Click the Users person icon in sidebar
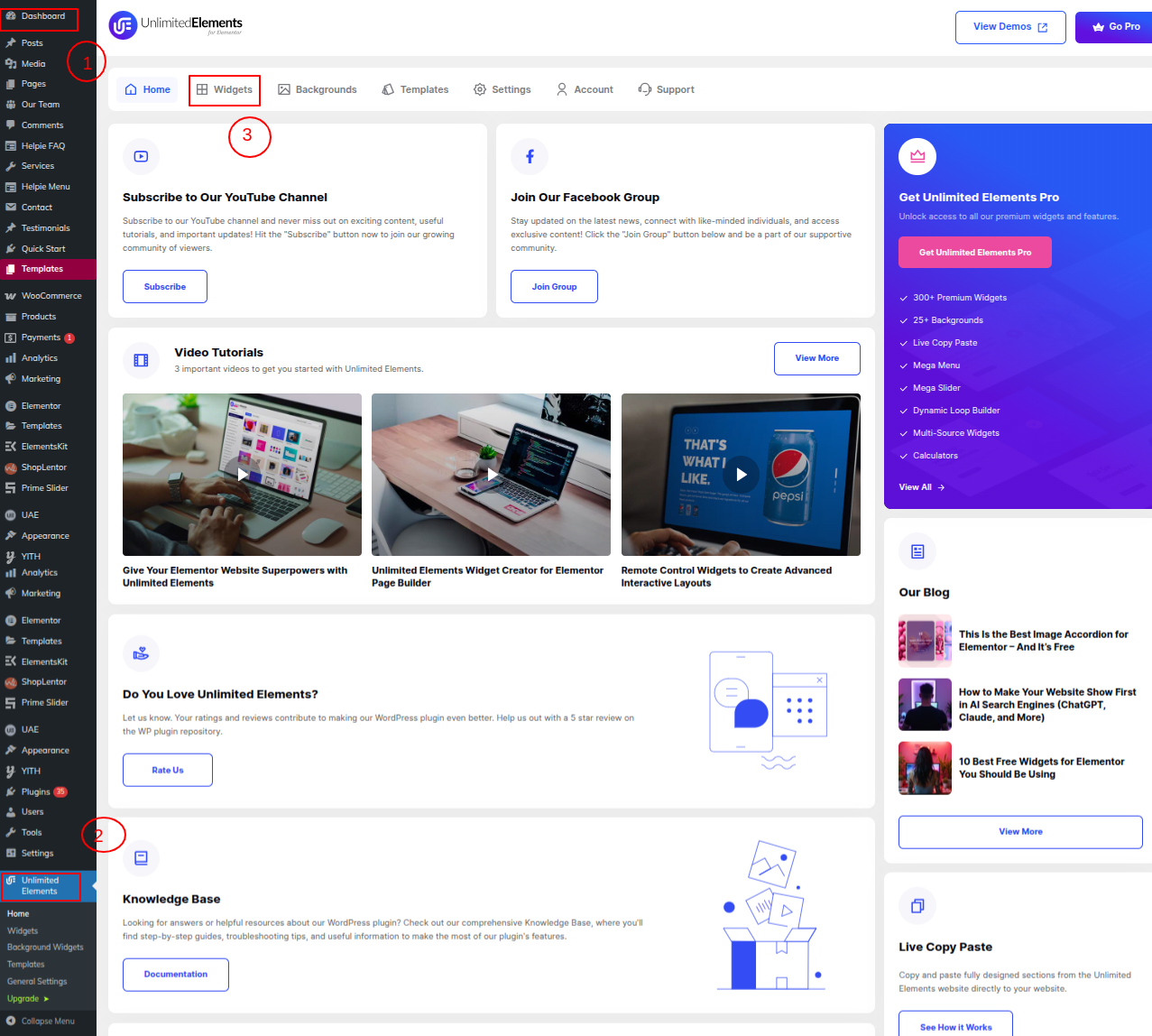 click(11, 812)
